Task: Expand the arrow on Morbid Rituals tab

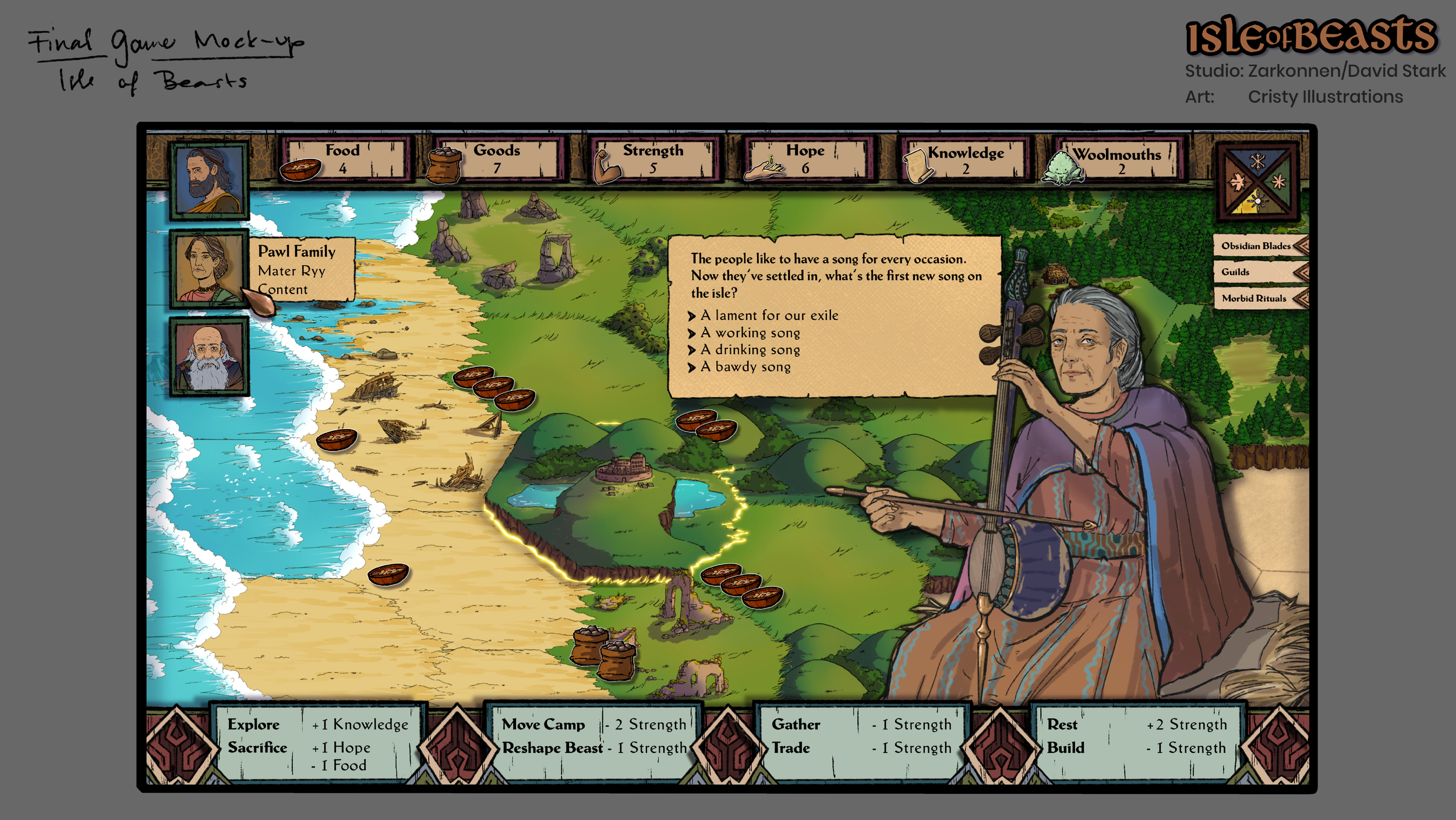Action: pyautogui.click(x=1300, y=298)
